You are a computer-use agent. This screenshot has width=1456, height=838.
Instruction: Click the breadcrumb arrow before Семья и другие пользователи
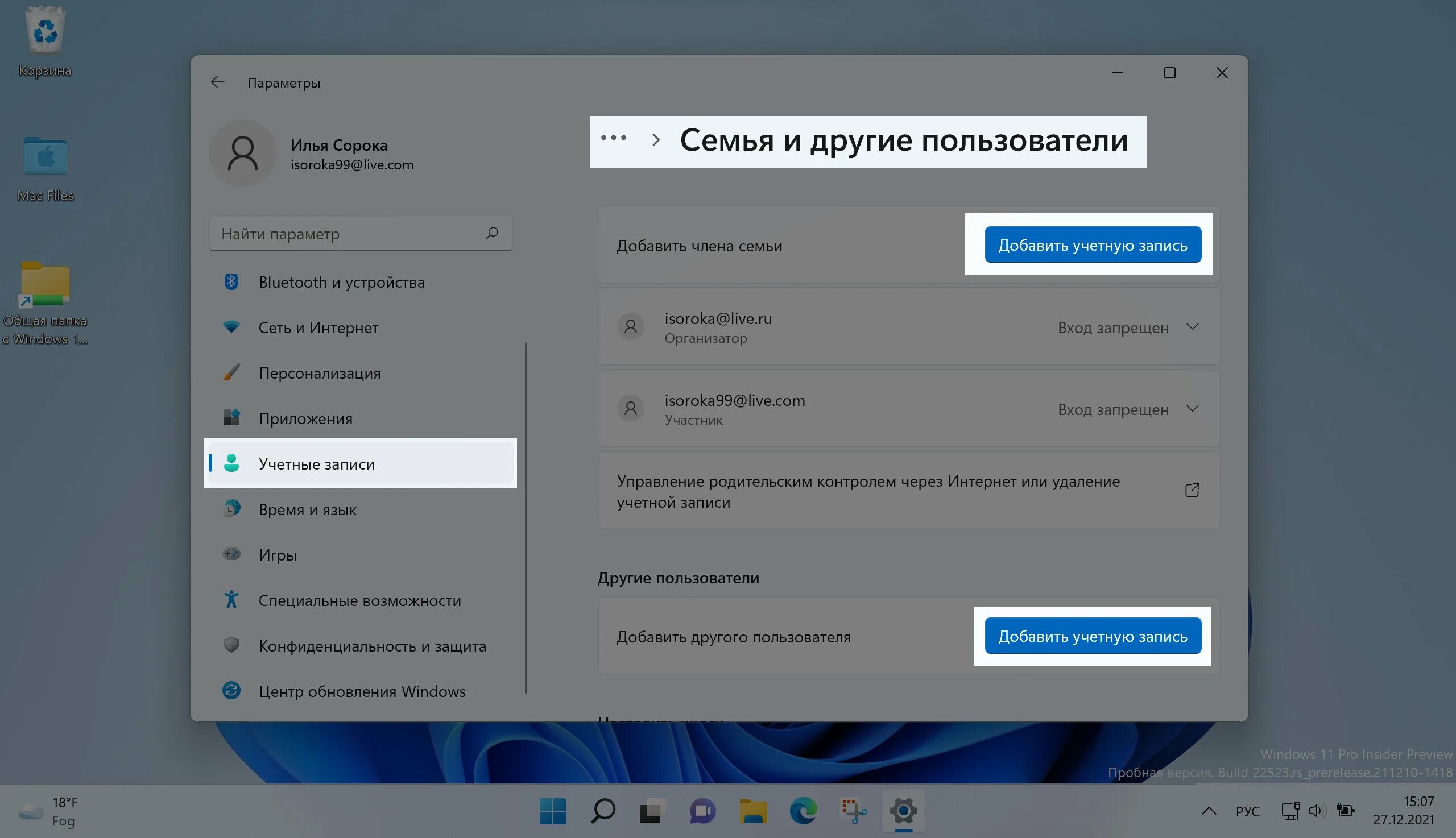(655, 139)
